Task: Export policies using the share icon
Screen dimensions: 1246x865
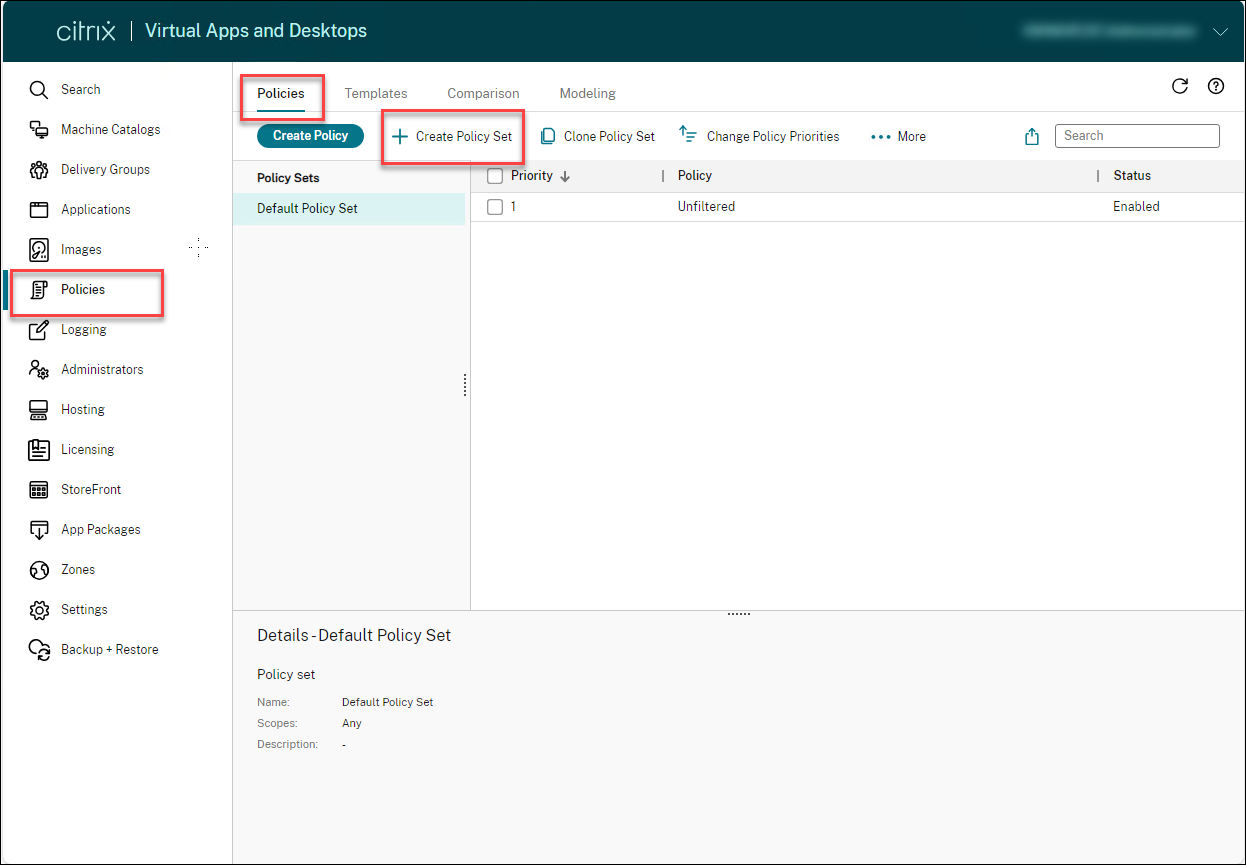Action: tap(1031, 135)
